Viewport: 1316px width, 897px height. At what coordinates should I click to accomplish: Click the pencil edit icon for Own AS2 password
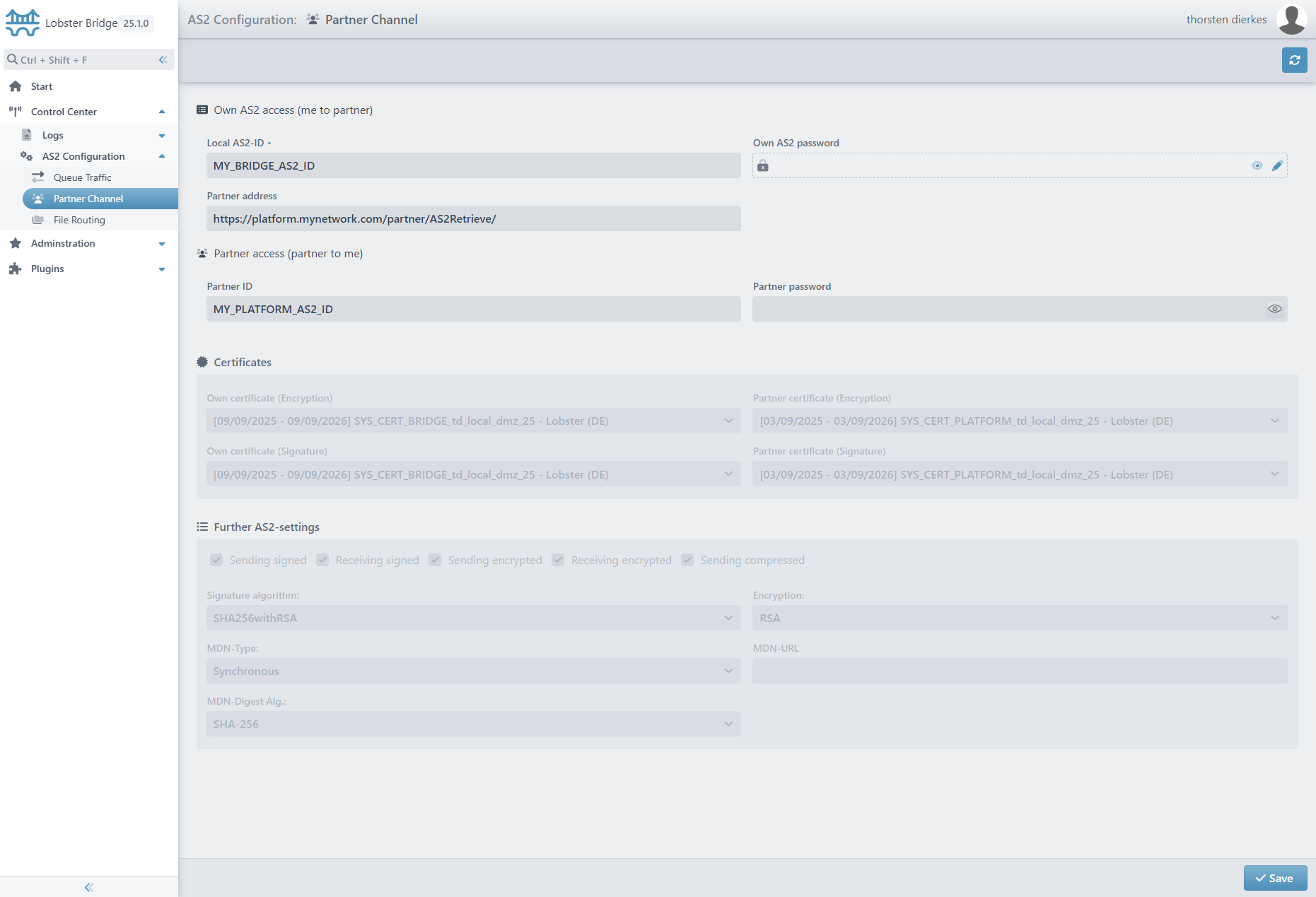[x=1277, y=165]
